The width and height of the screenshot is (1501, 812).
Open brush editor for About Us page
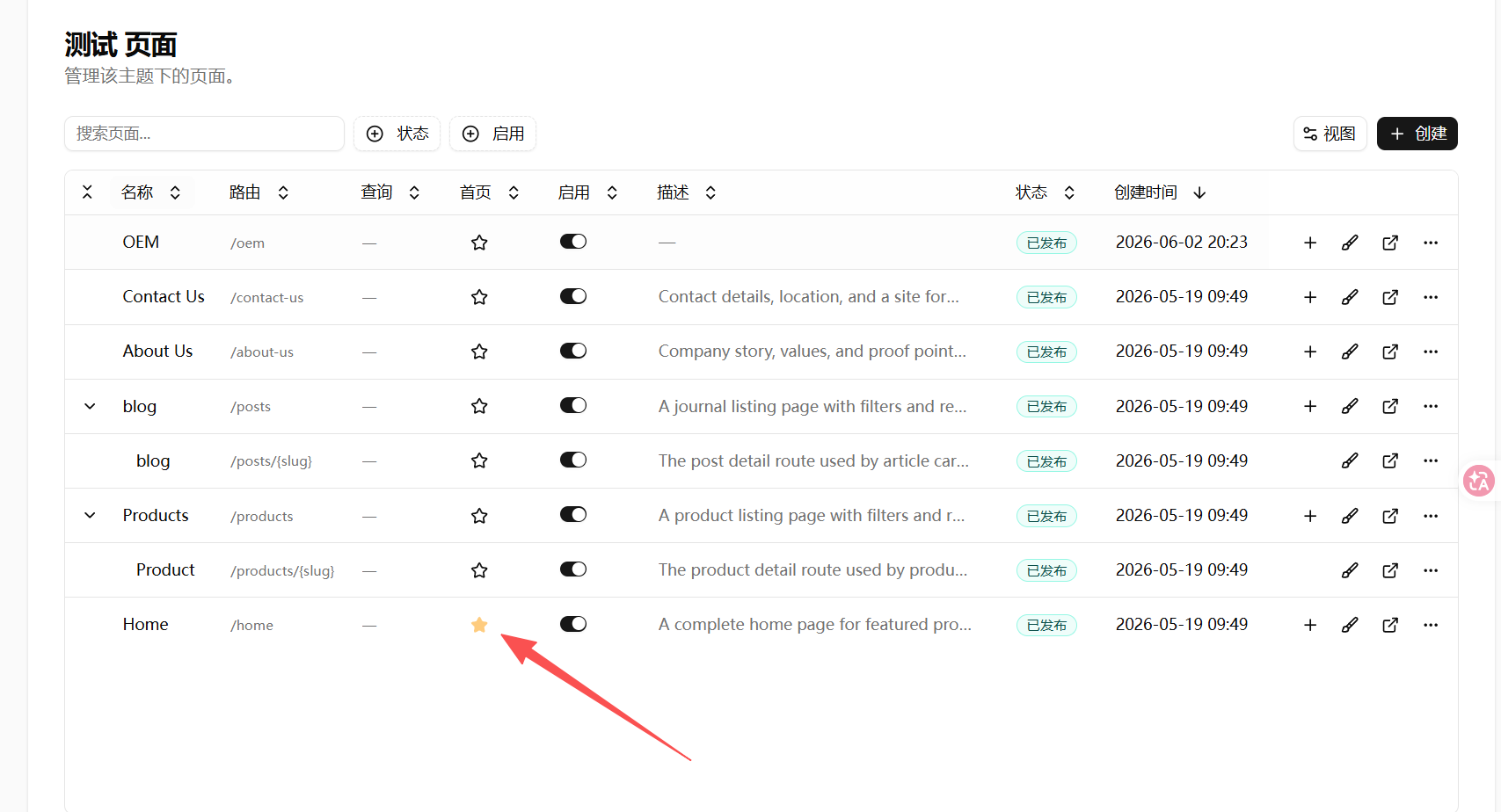(x=1350, y=352)
